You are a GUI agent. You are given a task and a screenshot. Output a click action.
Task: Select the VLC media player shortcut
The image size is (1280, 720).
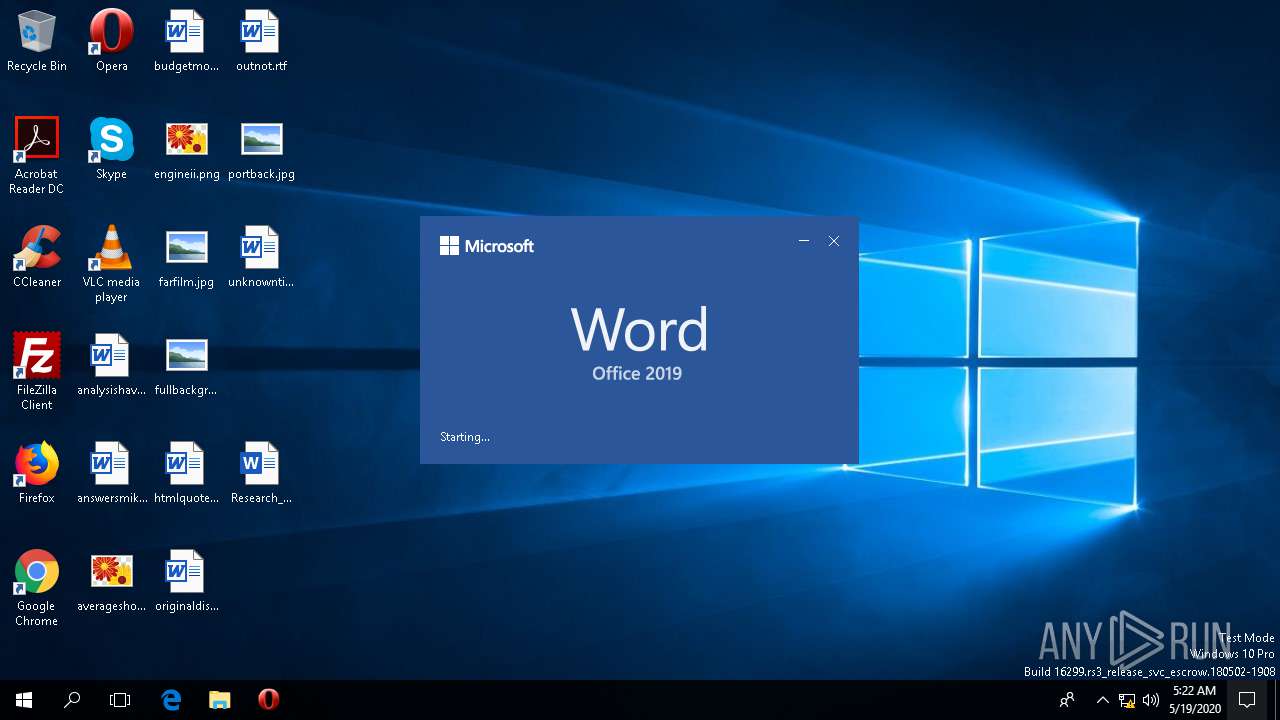coord(111,264)
